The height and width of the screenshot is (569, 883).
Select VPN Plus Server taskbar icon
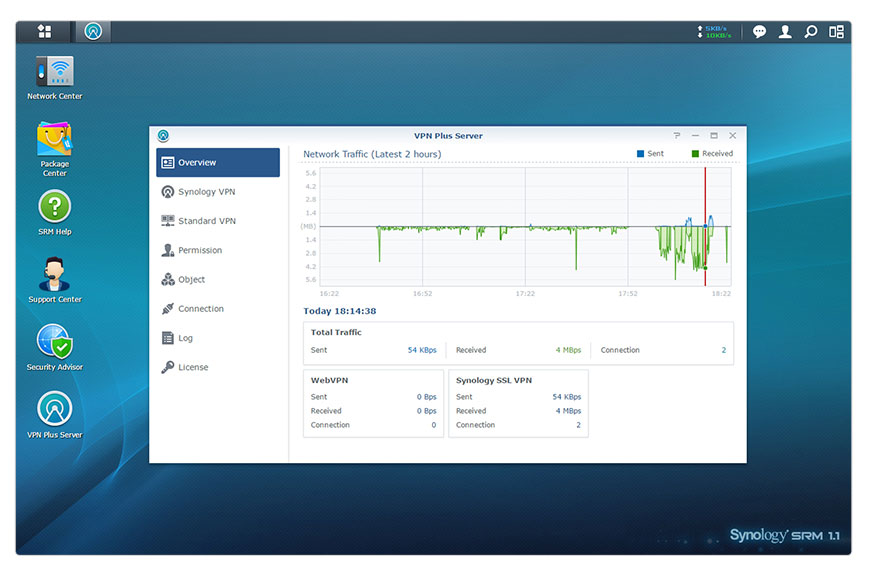pos(93,32)
